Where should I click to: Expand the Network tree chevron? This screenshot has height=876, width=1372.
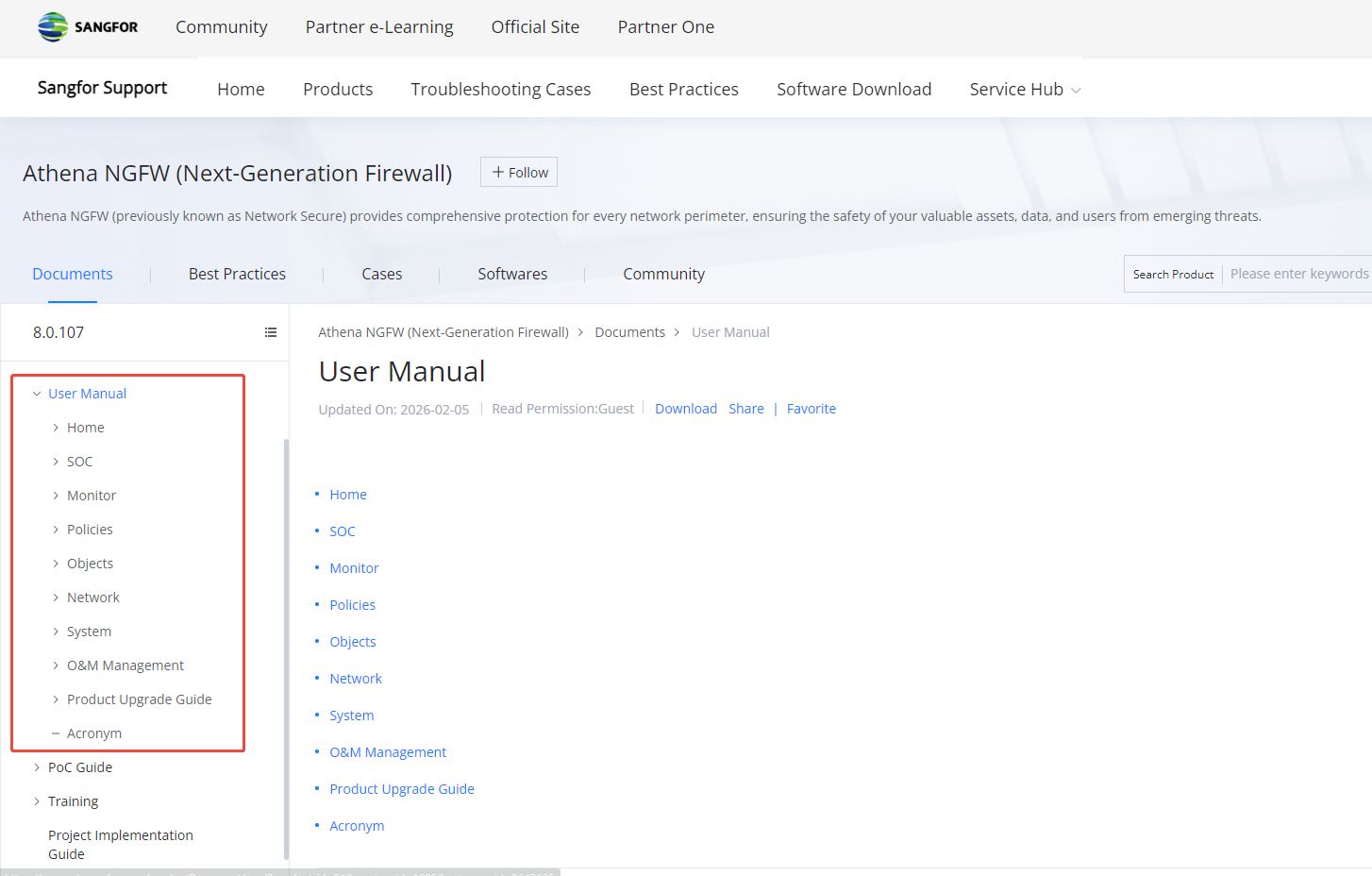click(56, 598)
